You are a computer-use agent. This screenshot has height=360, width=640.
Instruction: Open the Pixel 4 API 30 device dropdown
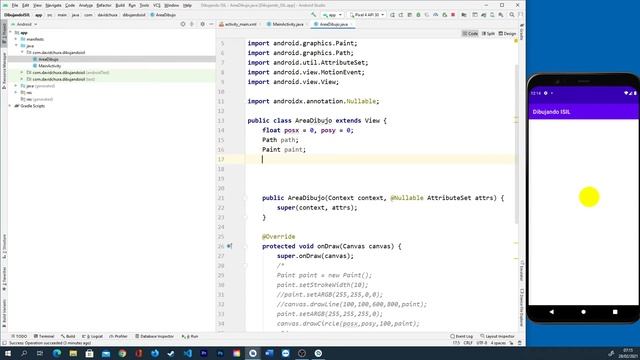(x=367, y=15)
